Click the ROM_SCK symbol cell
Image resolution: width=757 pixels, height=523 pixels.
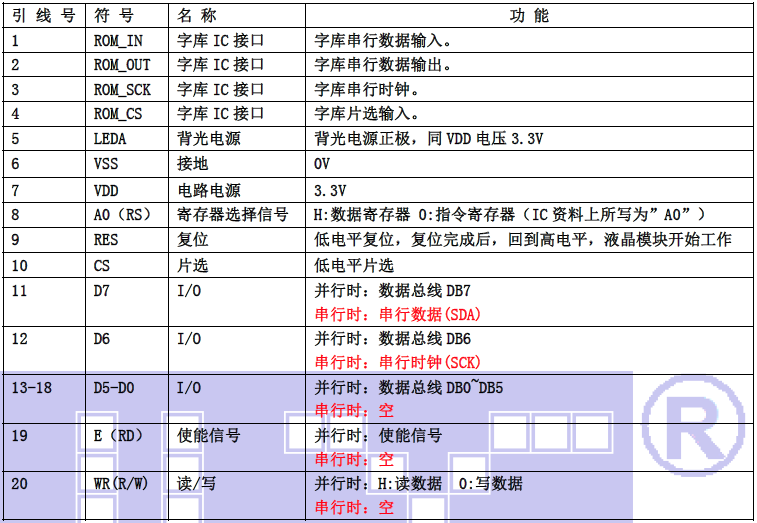pyautogui.click(x=122, y=90)
